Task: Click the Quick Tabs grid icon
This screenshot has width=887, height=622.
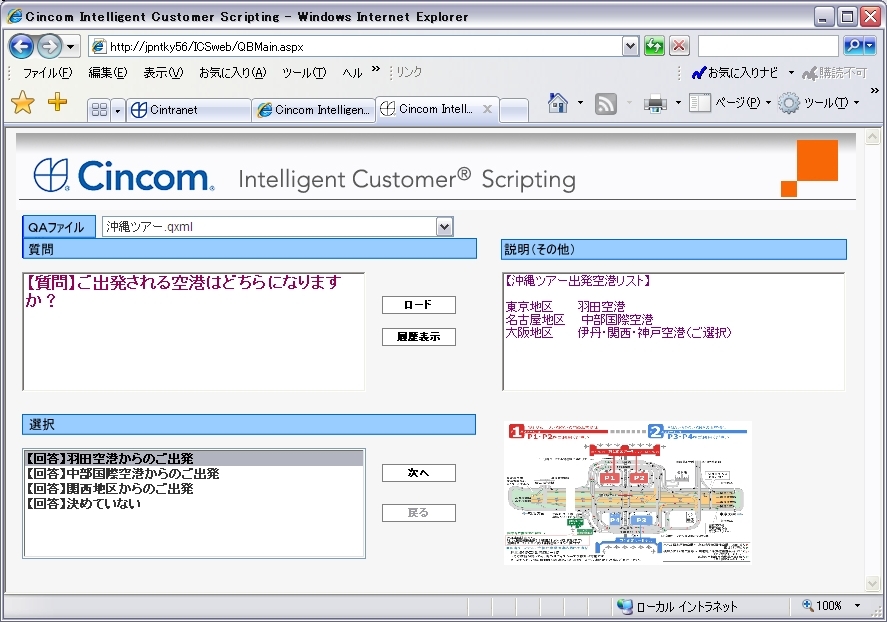Action: tap(99, 110)
